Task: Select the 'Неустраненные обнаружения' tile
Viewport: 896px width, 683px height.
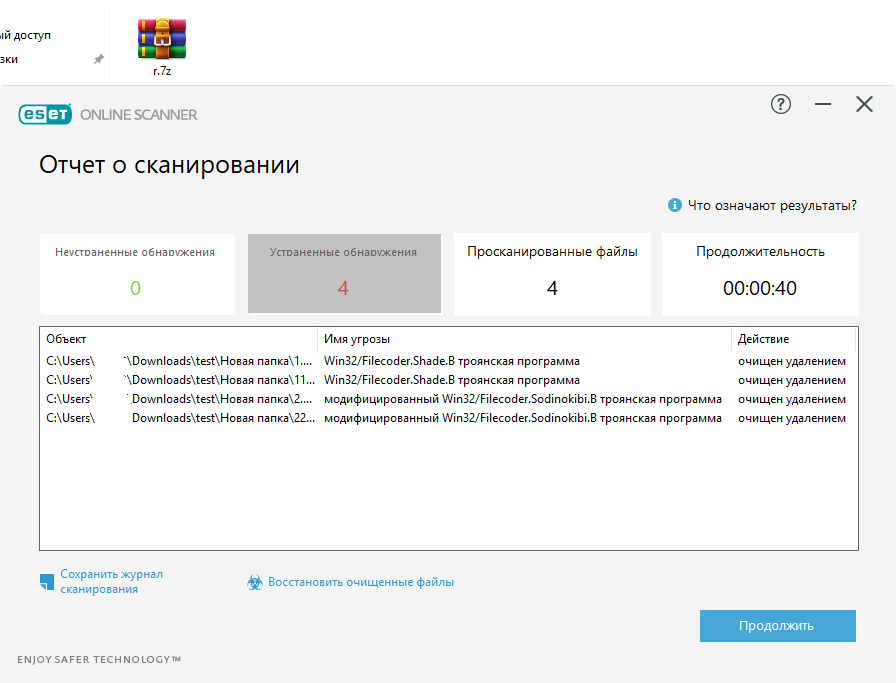Action: (137, 274)
